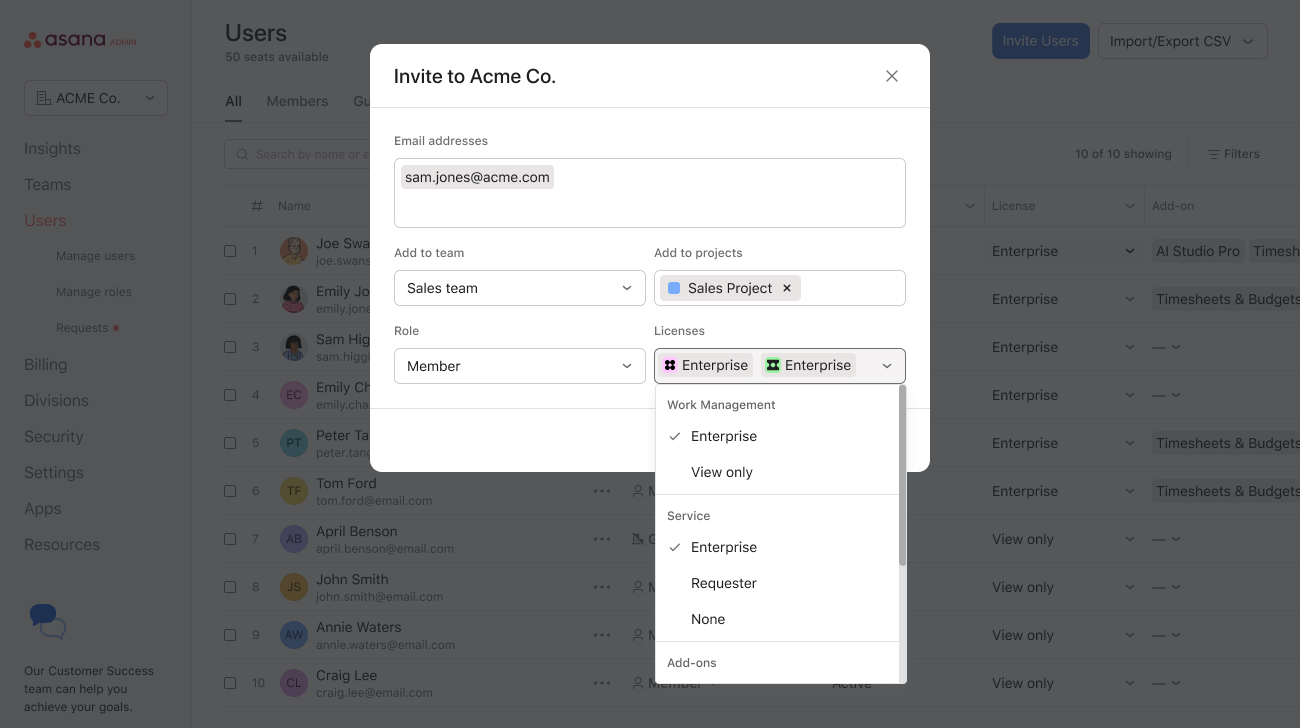Viewport: 1300px width, 728px height.
Task: Expand the Add-on dropdown for Craig Lee
Action: pos(1176,683)
